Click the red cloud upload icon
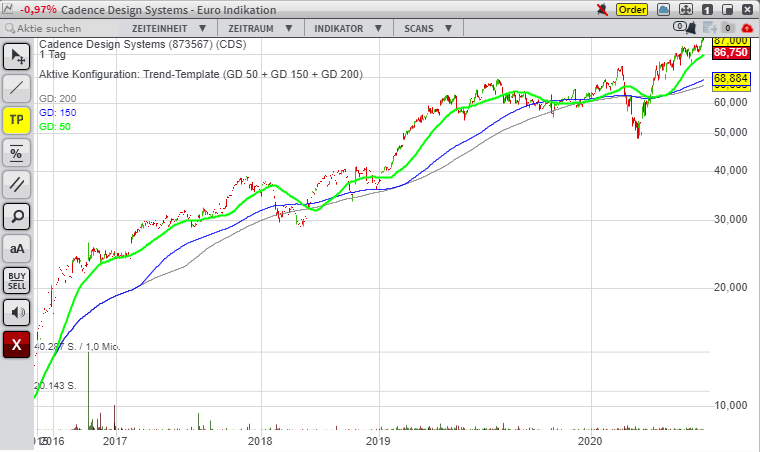 coord(747,28)
